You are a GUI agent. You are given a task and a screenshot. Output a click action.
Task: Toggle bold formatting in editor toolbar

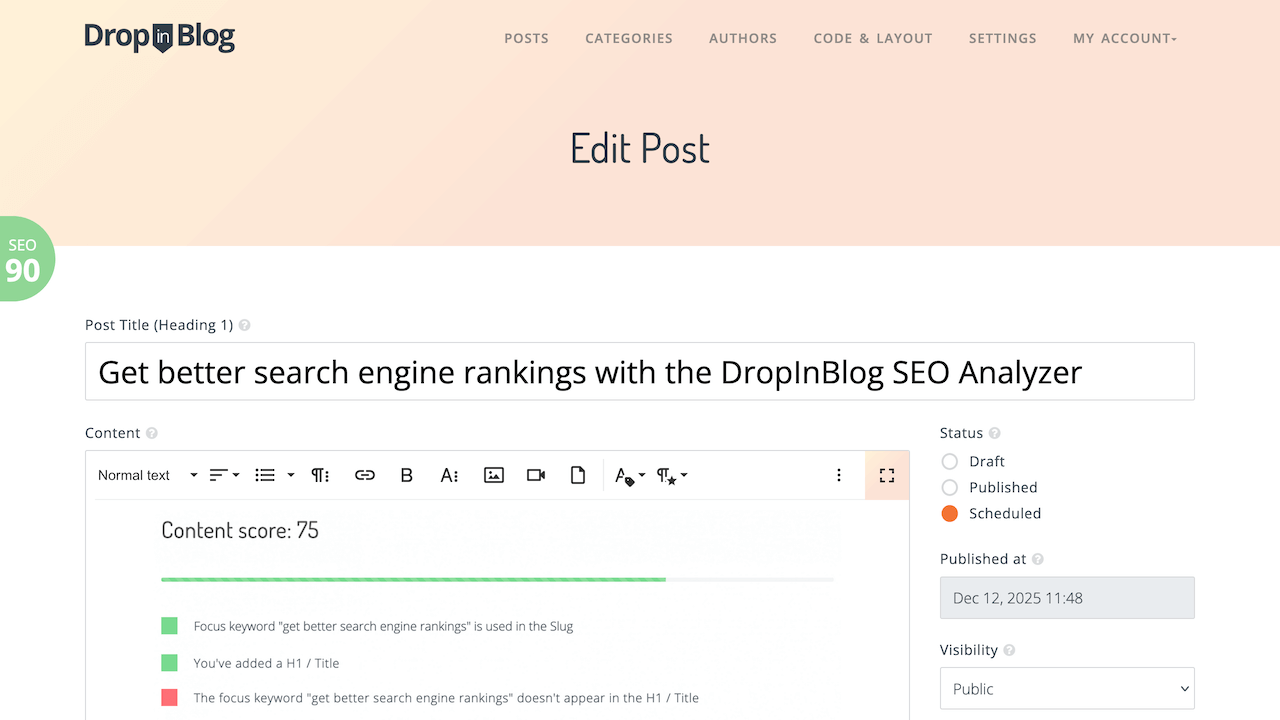(x=407, y=475)
